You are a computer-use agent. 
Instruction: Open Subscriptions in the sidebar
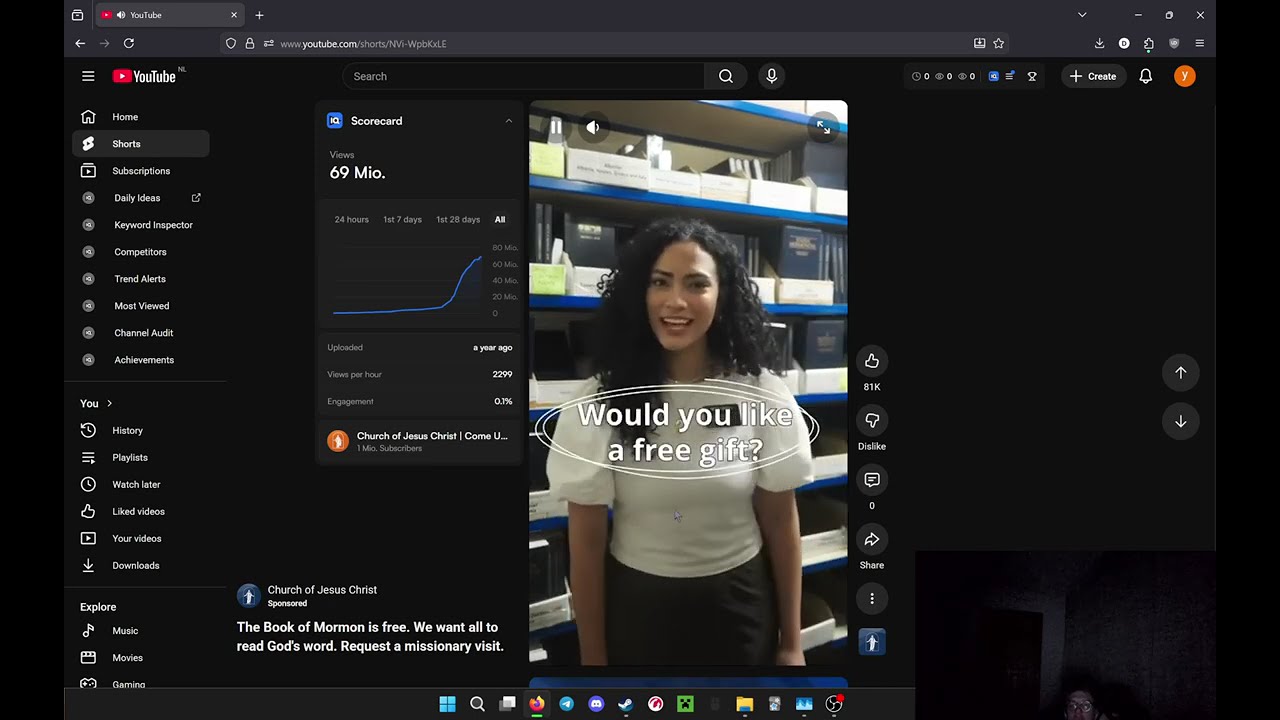(x=140, y=171)
